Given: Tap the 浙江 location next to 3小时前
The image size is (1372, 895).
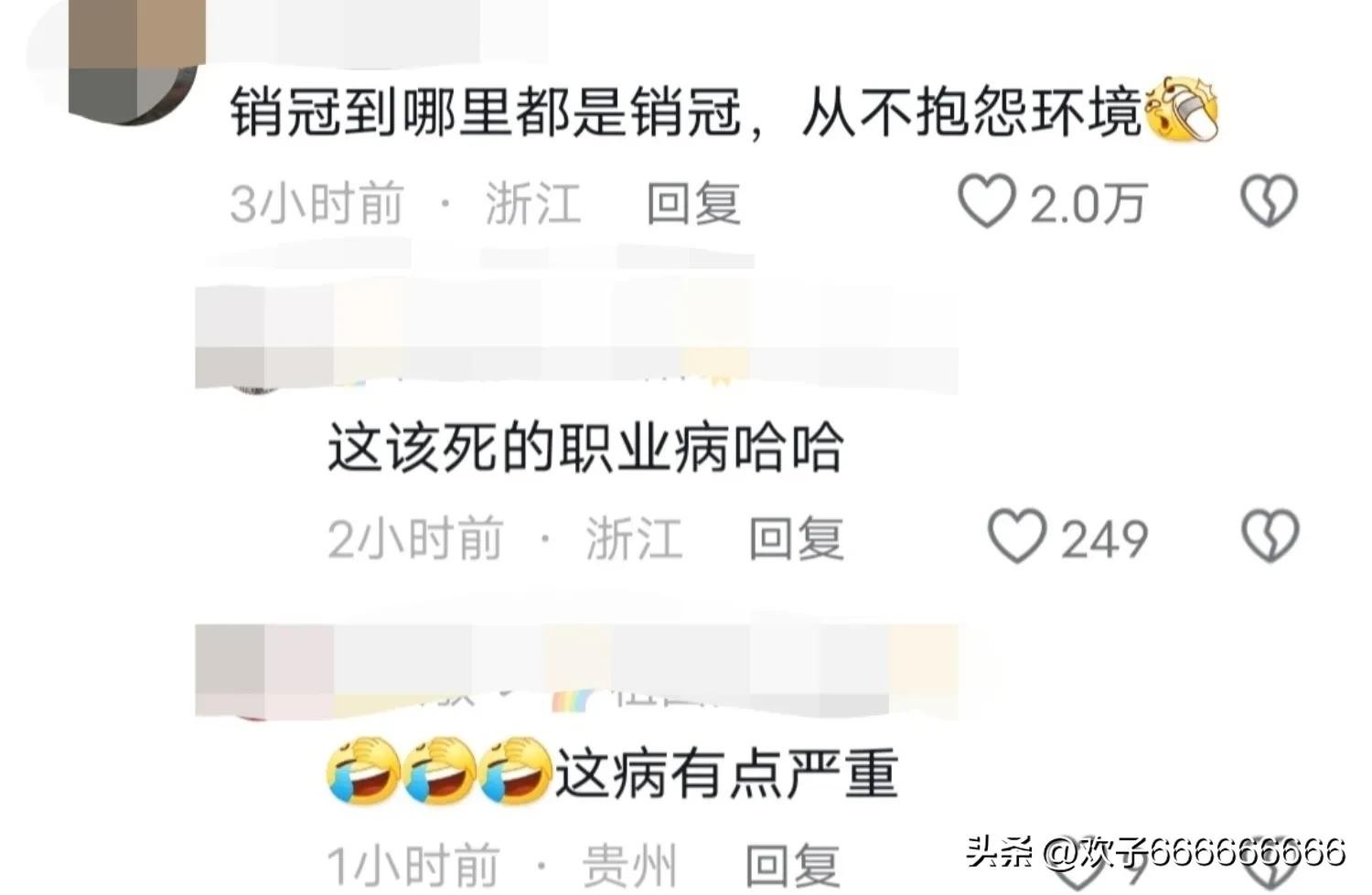Looking at the screenshot, I should point(533,203).
